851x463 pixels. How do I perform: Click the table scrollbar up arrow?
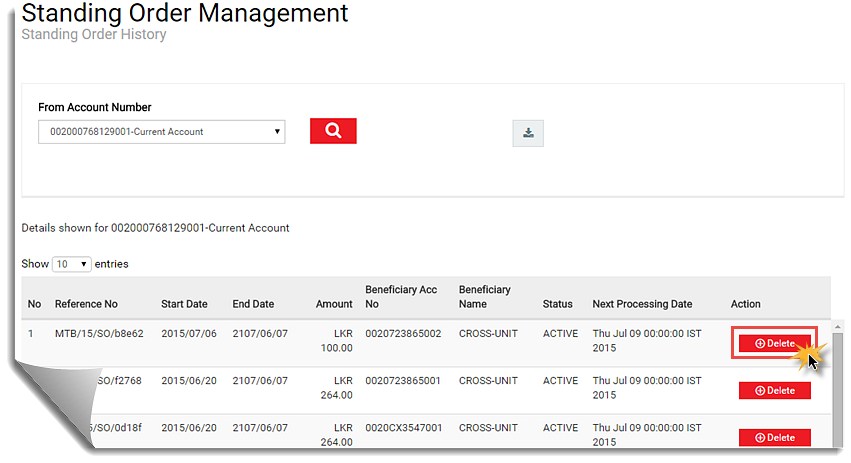(838, 327)
